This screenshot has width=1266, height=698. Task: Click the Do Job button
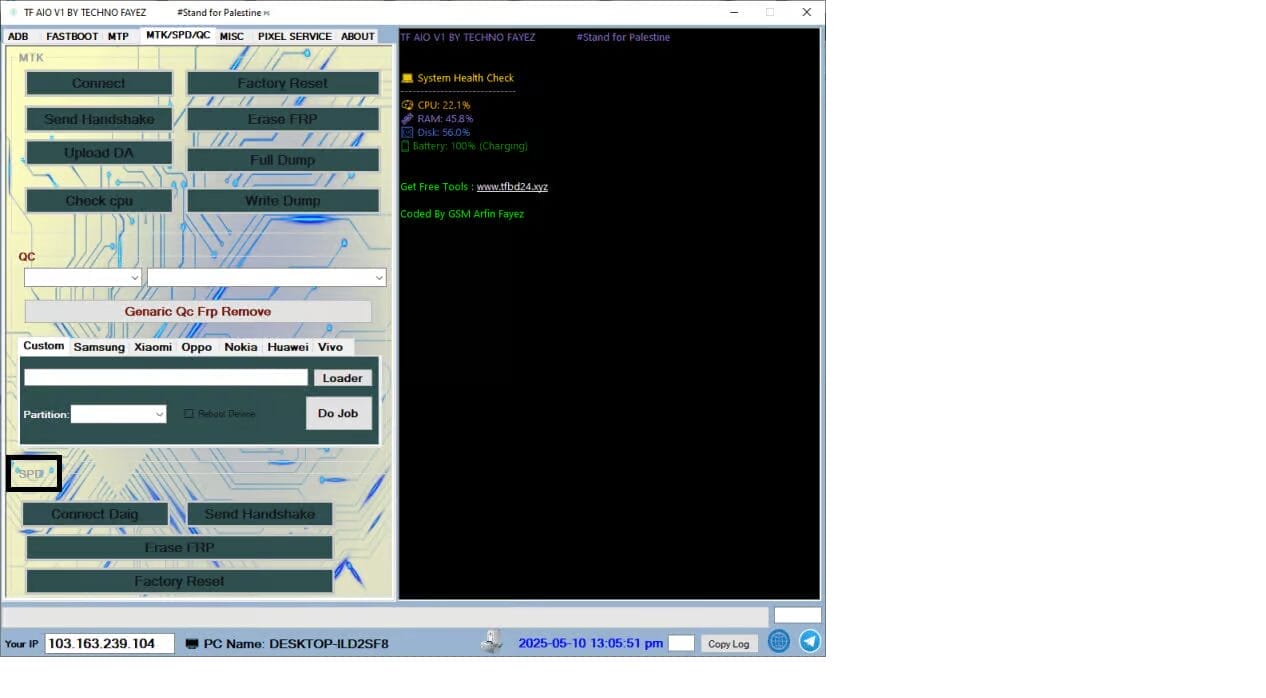pos(338,413)
